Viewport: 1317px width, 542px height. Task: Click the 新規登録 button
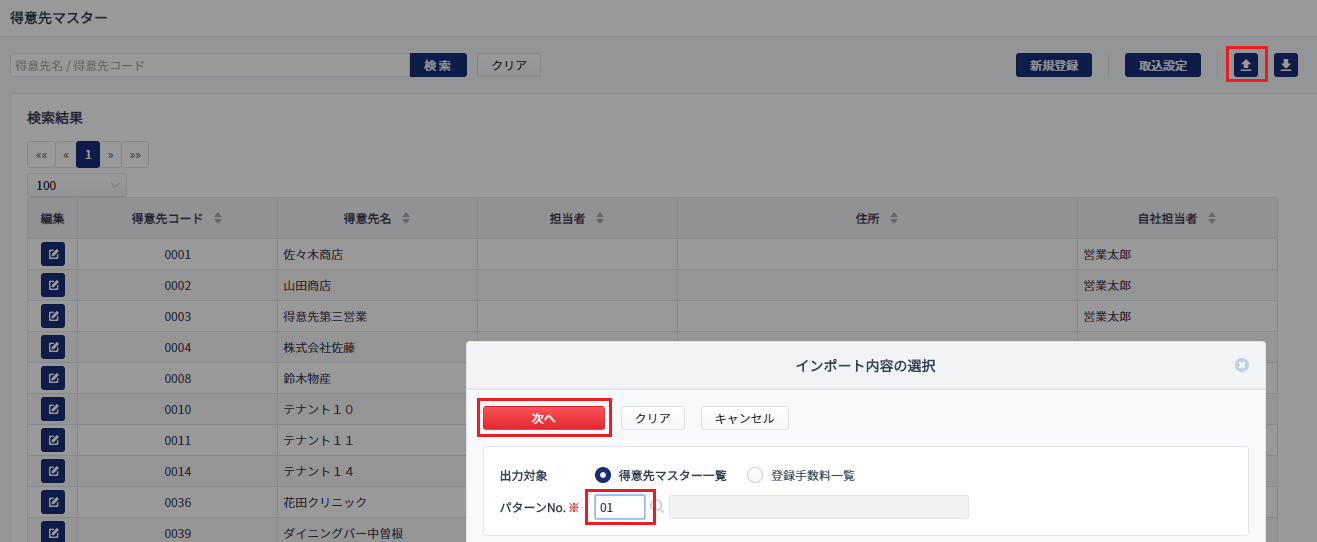(x=1054, y=65)
